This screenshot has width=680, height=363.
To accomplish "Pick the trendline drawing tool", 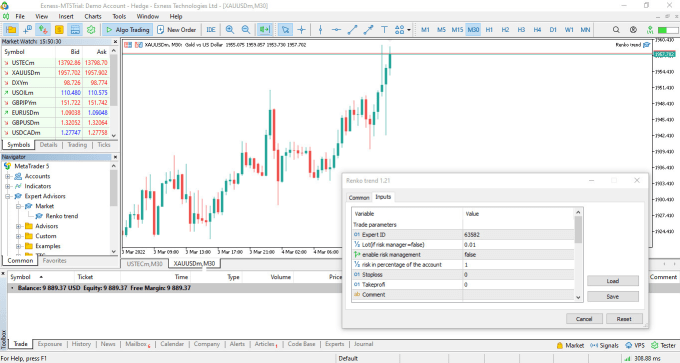I will pyautogui.click(x=352, y=29).
